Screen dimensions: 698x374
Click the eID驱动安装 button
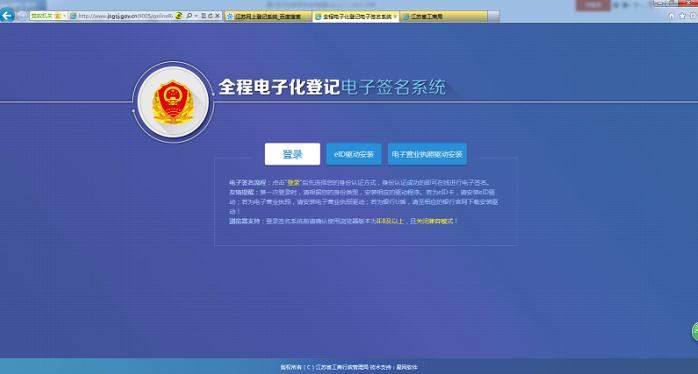(353, 154)
